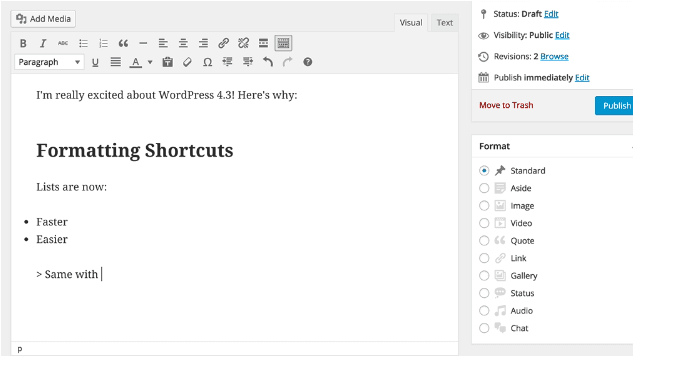Screen dimensions: 673x367
Task: Move the post to Trash
Action: click(506, 106)
